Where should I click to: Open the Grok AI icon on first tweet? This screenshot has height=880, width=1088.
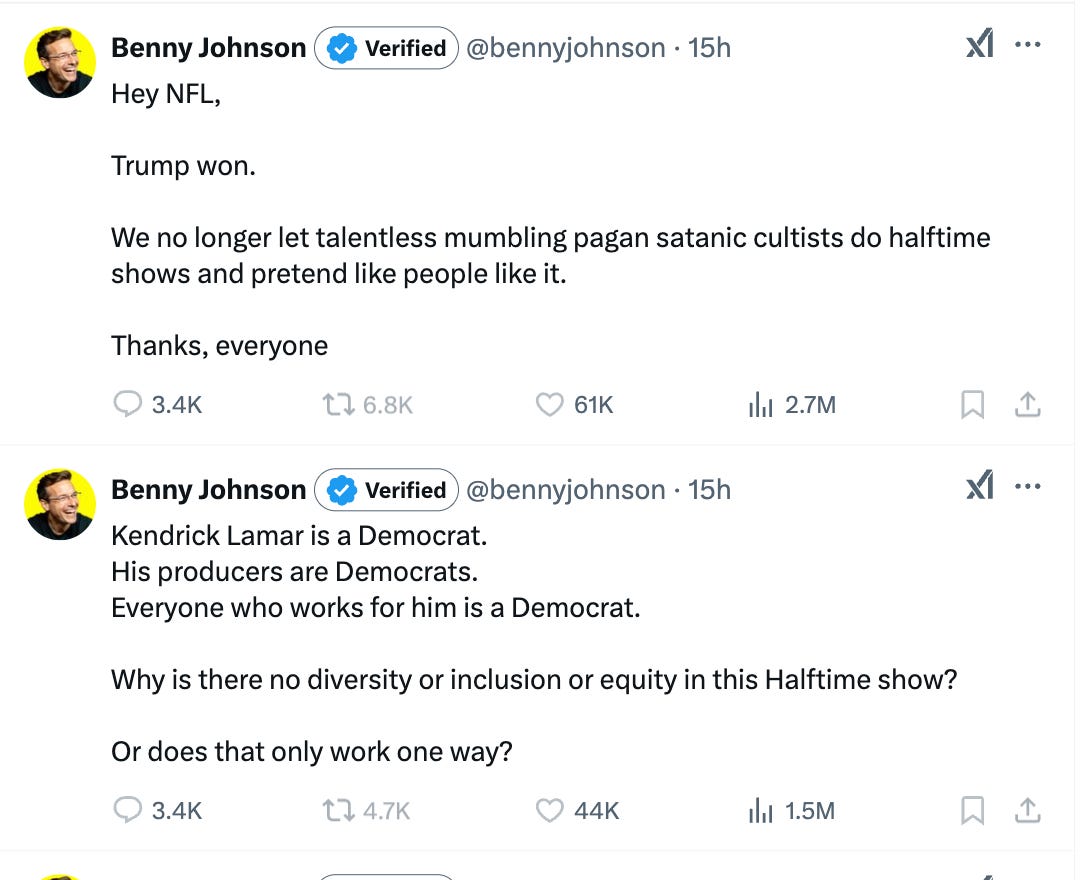tap(978, 43)
